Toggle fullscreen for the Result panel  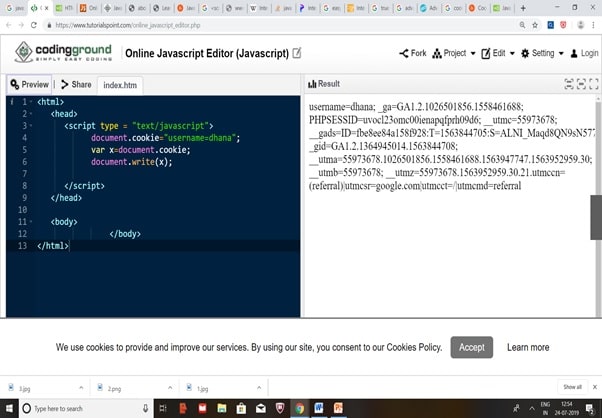pos(594,84)
